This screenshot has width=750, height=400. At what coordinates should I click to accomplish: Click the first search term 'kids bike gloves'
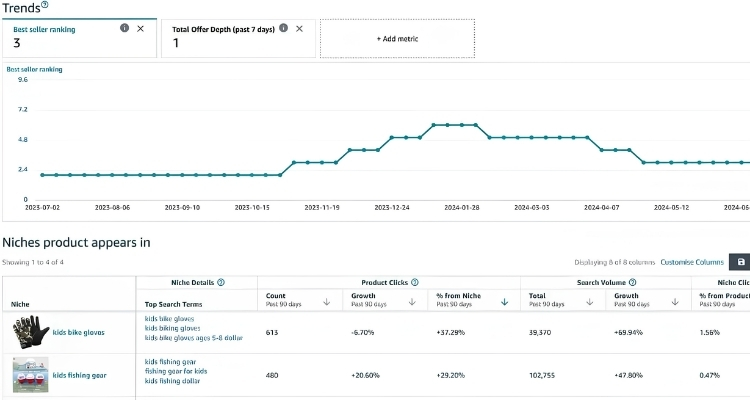[169, 319]
